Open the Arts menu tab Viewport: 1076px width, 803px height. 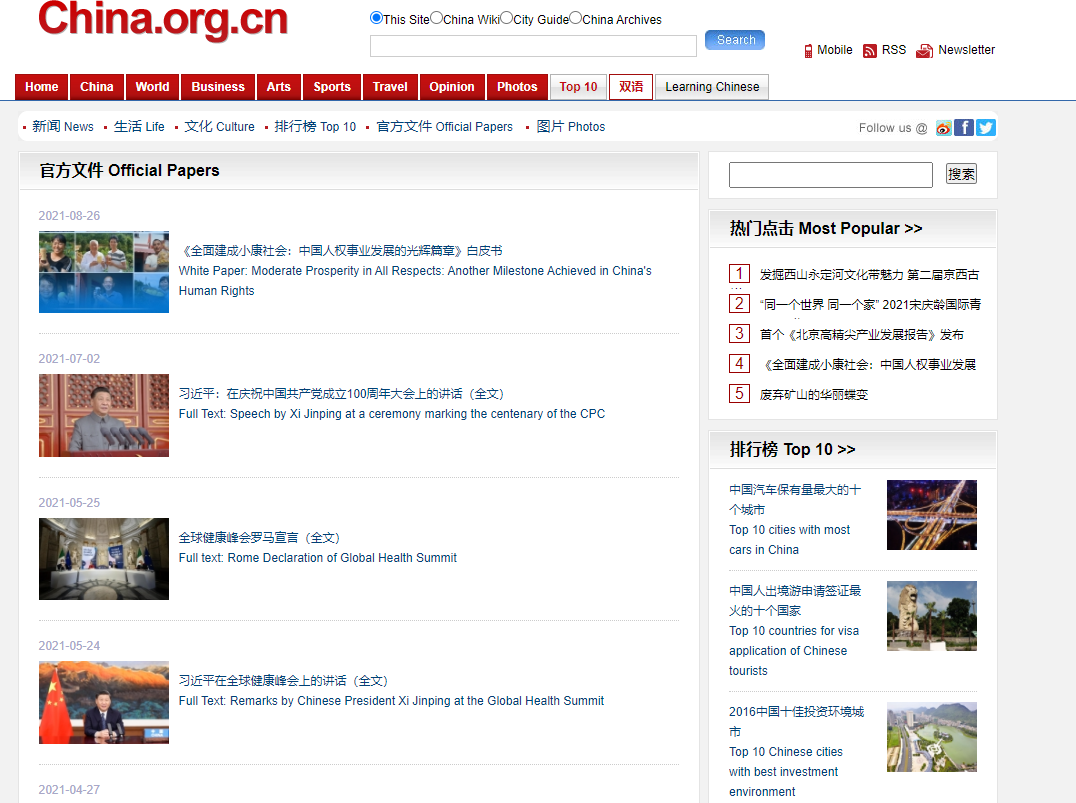pyautogui.click(x=279, y=87)
